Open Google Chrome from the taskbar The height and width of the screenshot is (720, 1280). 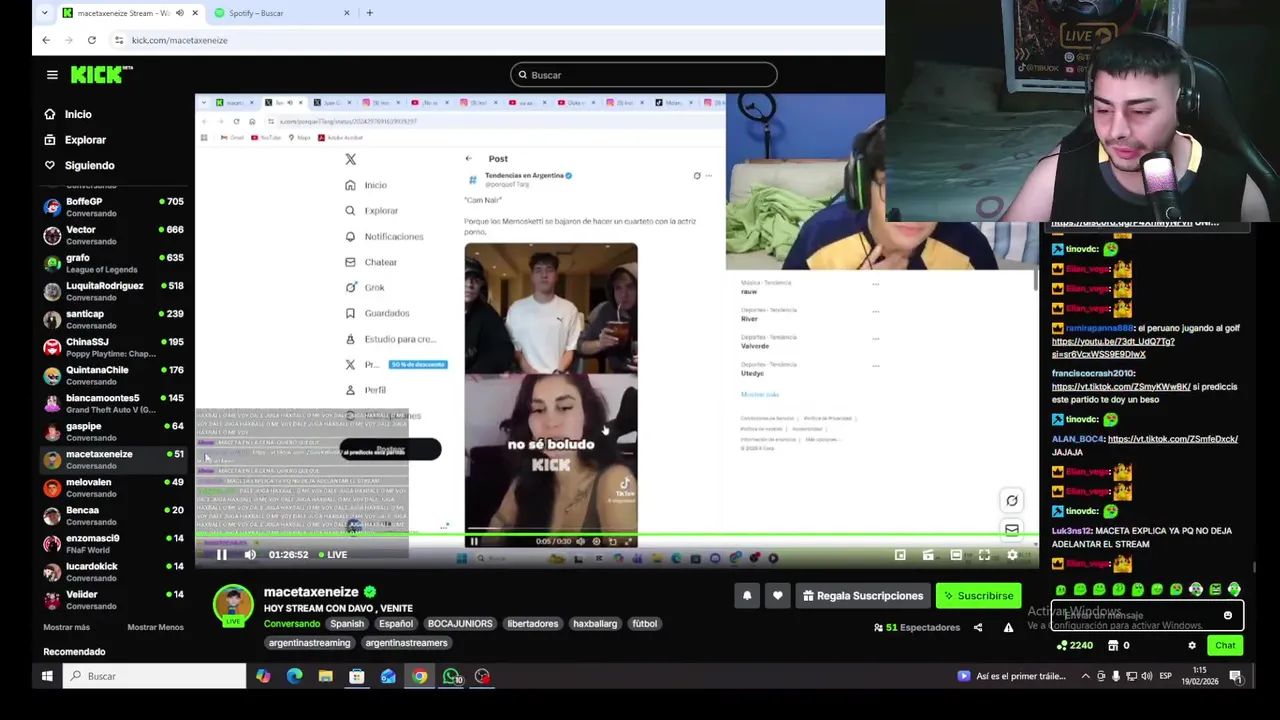(419, 677)
